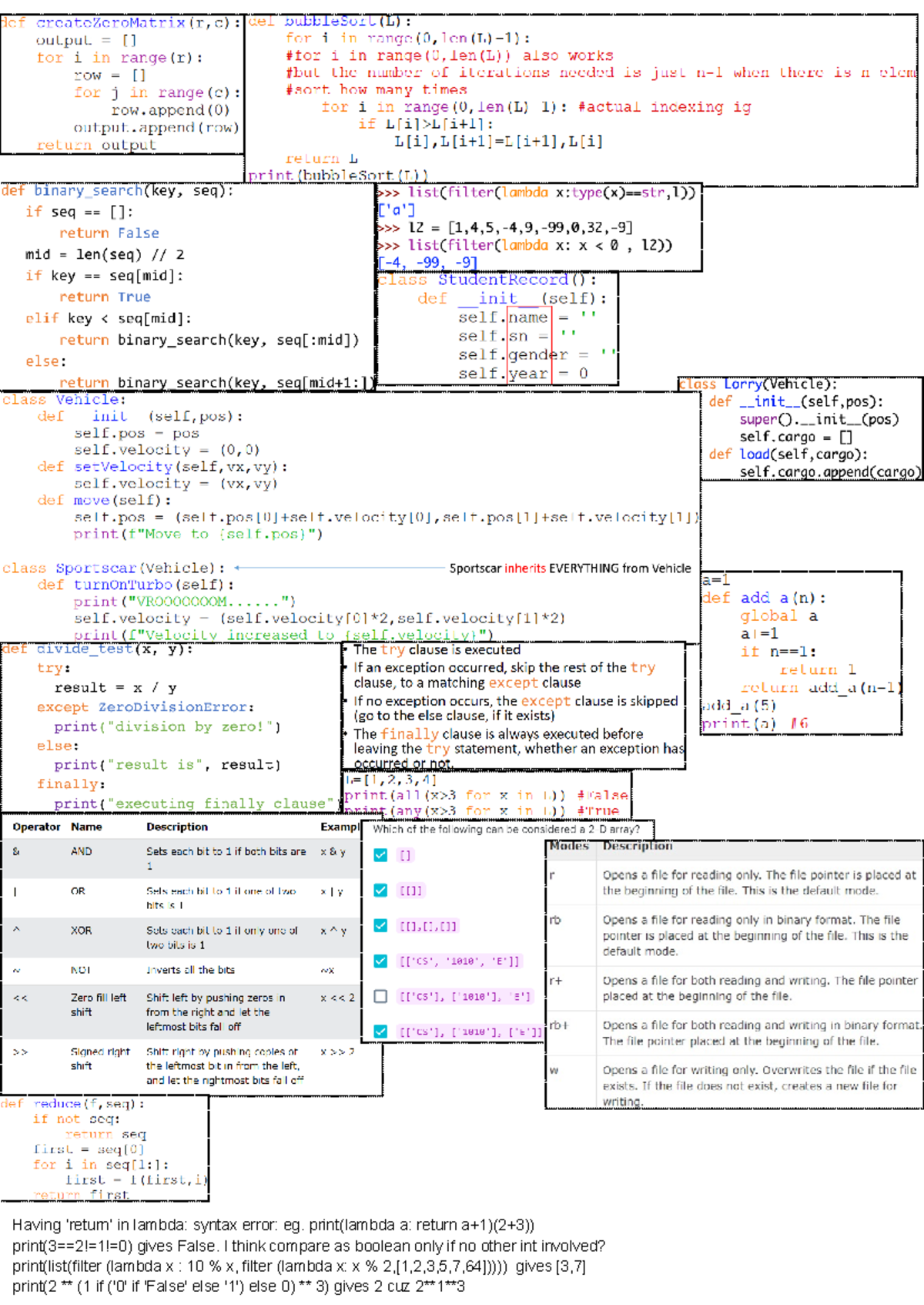
Task: Select the 'AND' name cell
Action: tap(81, 851)
